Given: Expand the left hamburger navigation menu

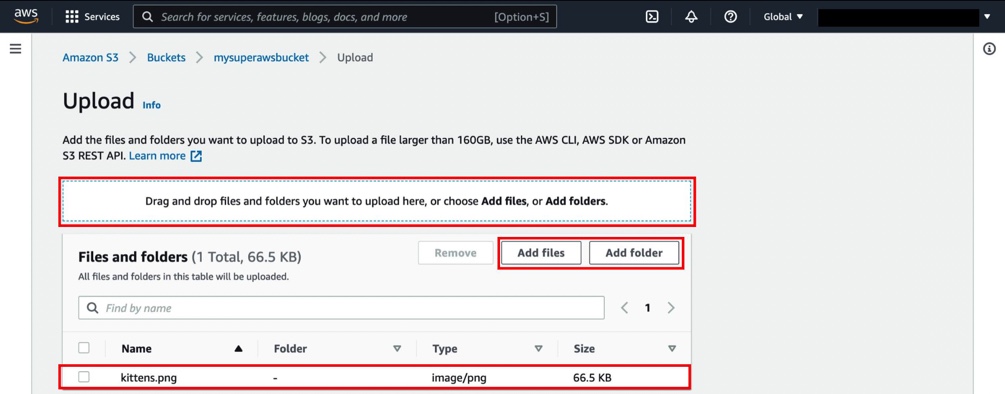Looking at the screenshot, I should [x=15, y=49].
